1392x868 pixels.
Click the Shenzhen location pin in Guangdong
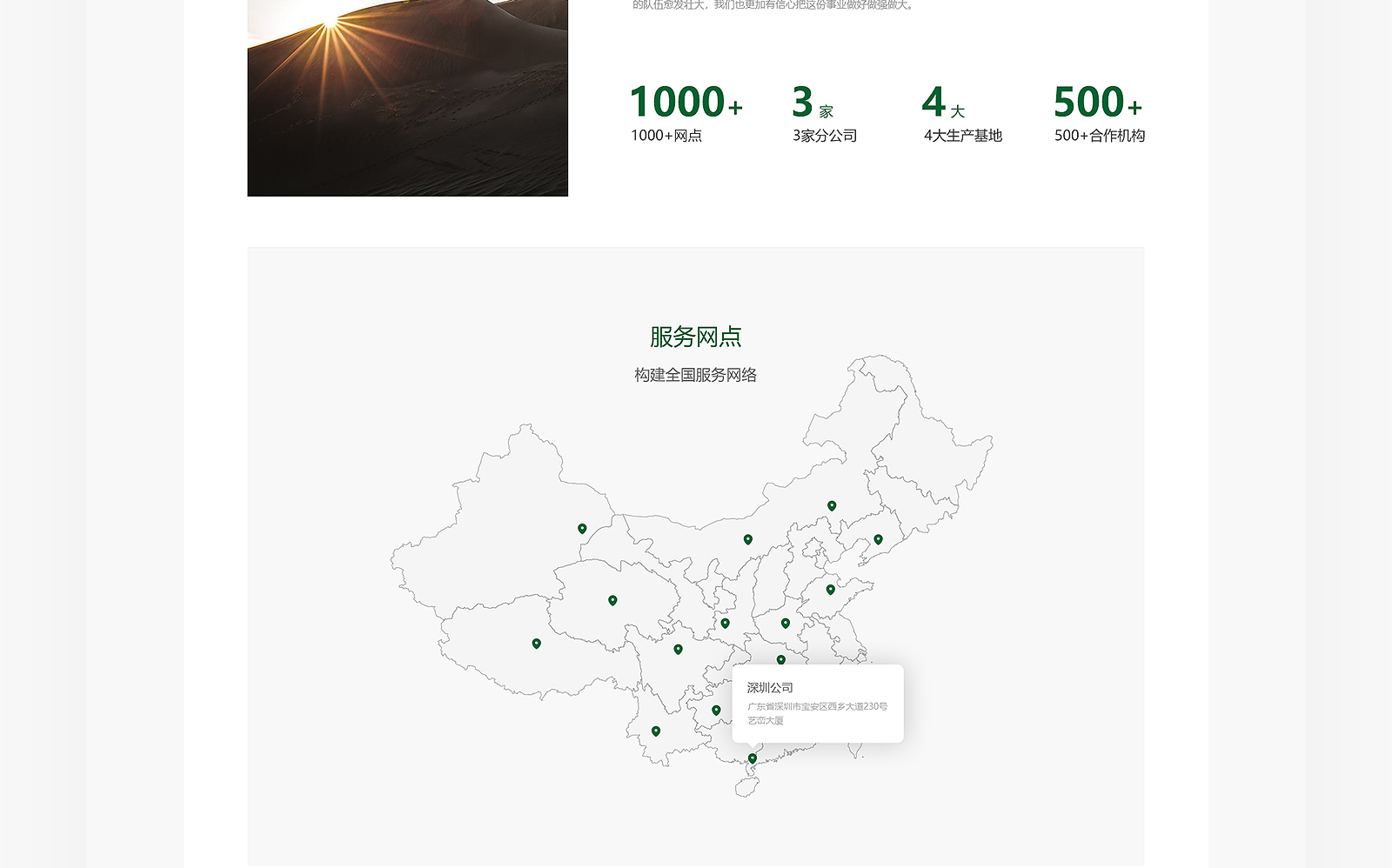[753, 758]
